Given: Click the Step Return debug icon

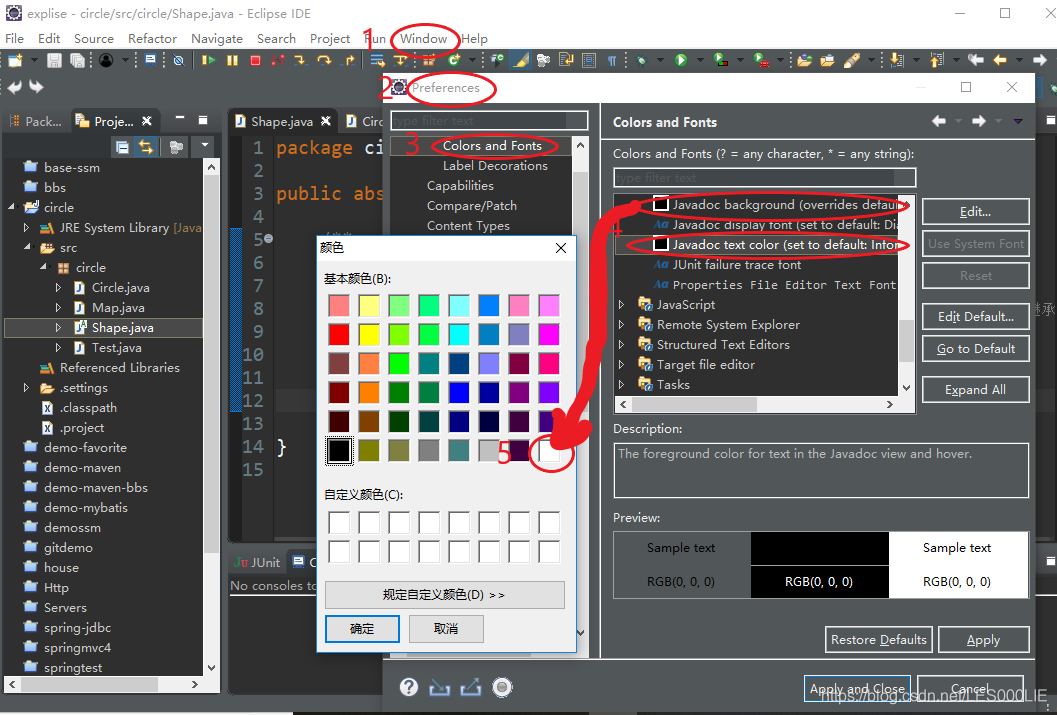Looking at the screenshot, I should pyautogui.click(x=349, y=61).
